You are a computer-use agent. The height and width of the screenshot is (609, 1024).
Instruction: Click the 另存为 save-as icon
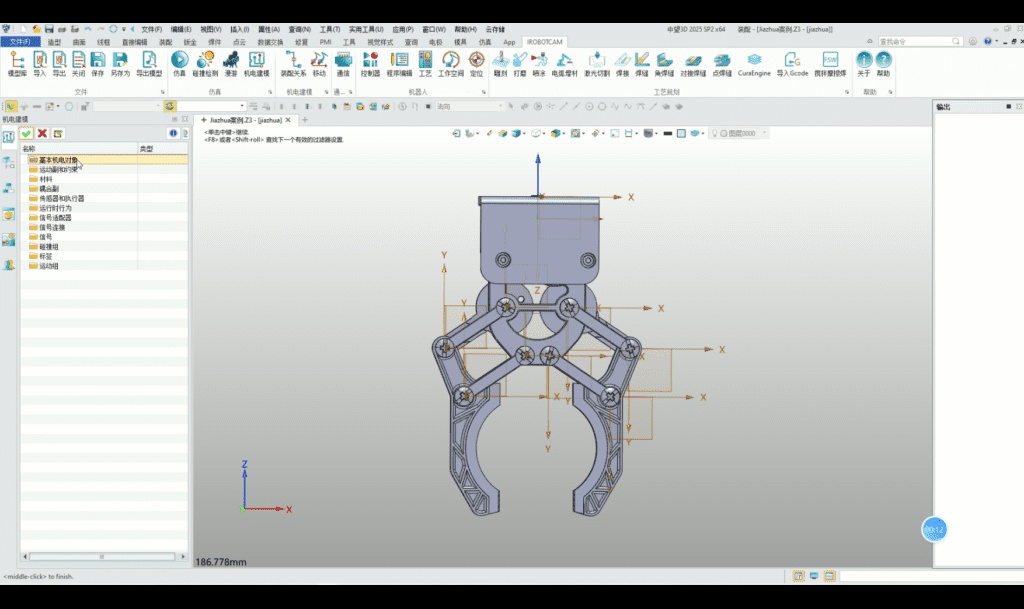[x=120, y=64]
